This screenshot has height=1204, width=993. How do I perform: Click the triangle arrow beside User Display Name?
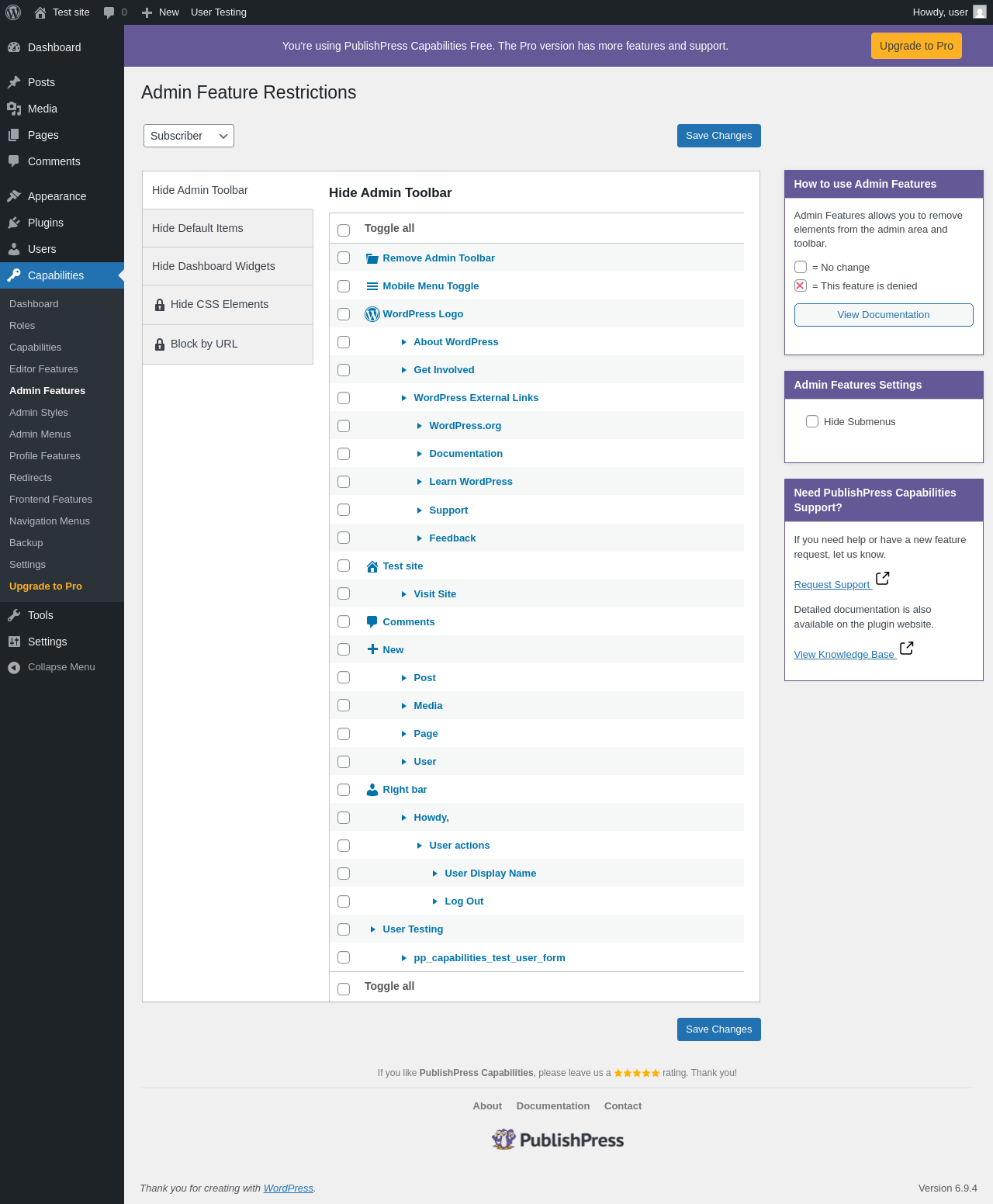click(435, 874)
